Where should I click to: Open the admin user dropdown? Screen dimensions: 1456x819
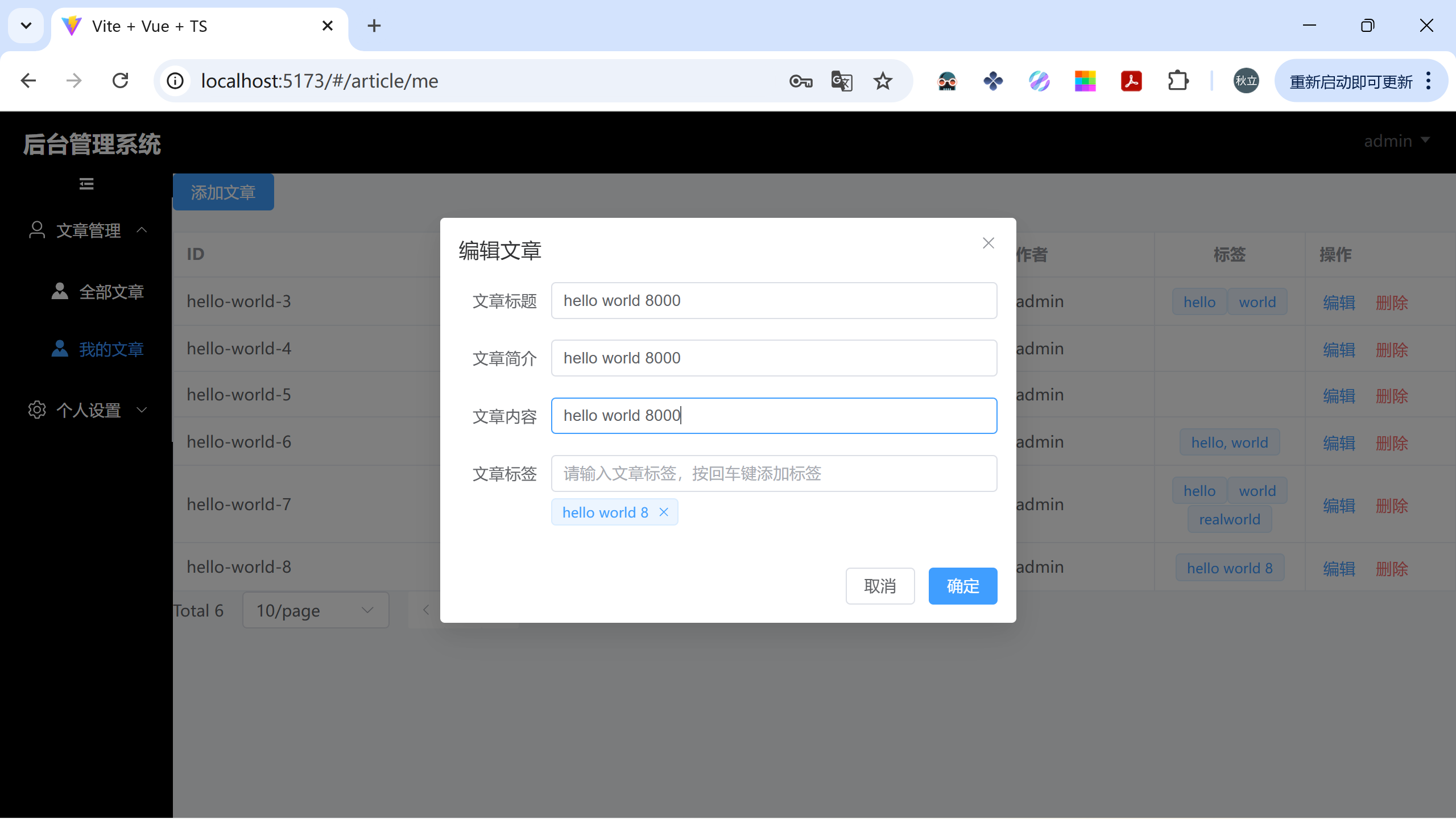coord(1396,140)
